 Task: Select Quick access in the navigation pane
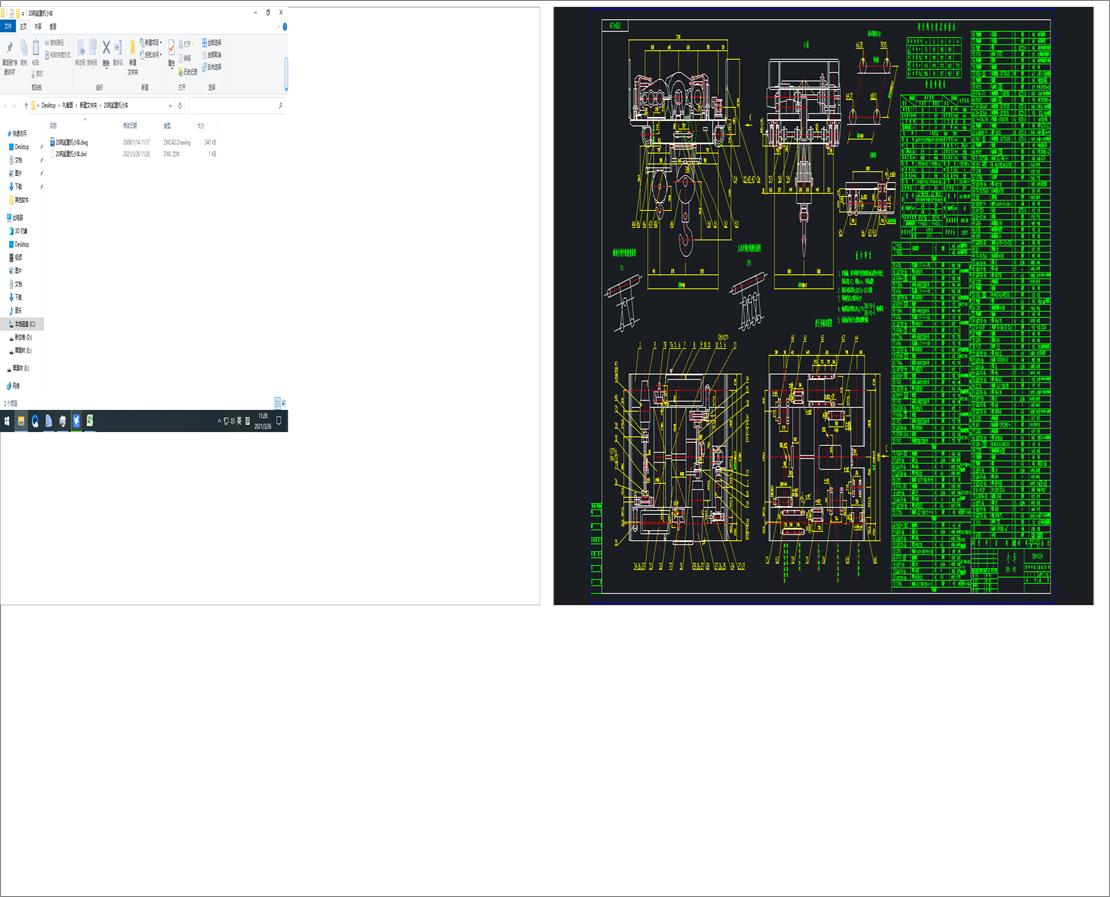[x=18, y=133]
